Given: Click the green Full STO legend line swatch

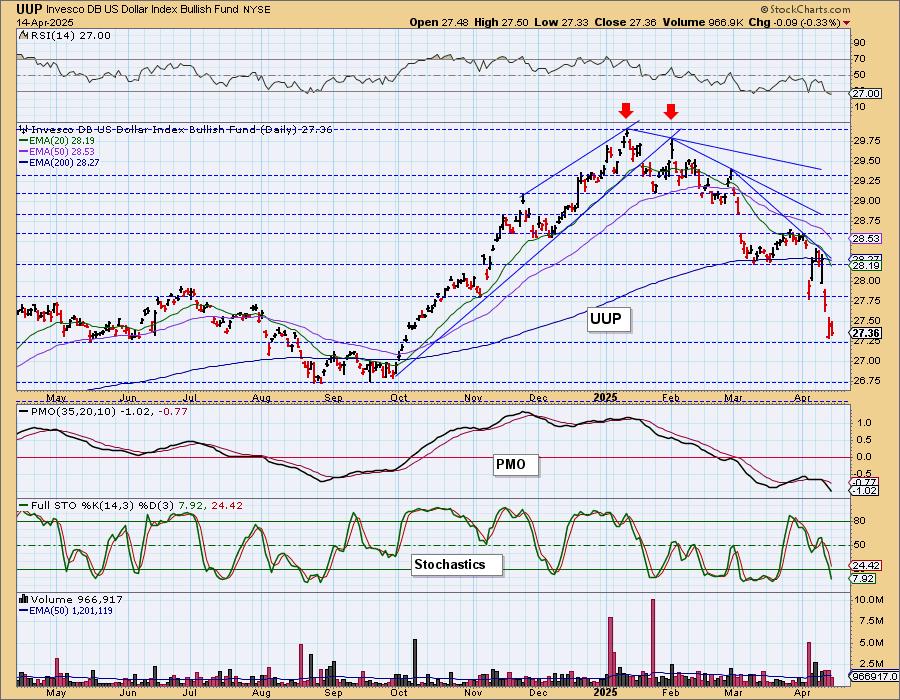Looking at the screenshot, I should coord(24,505).
